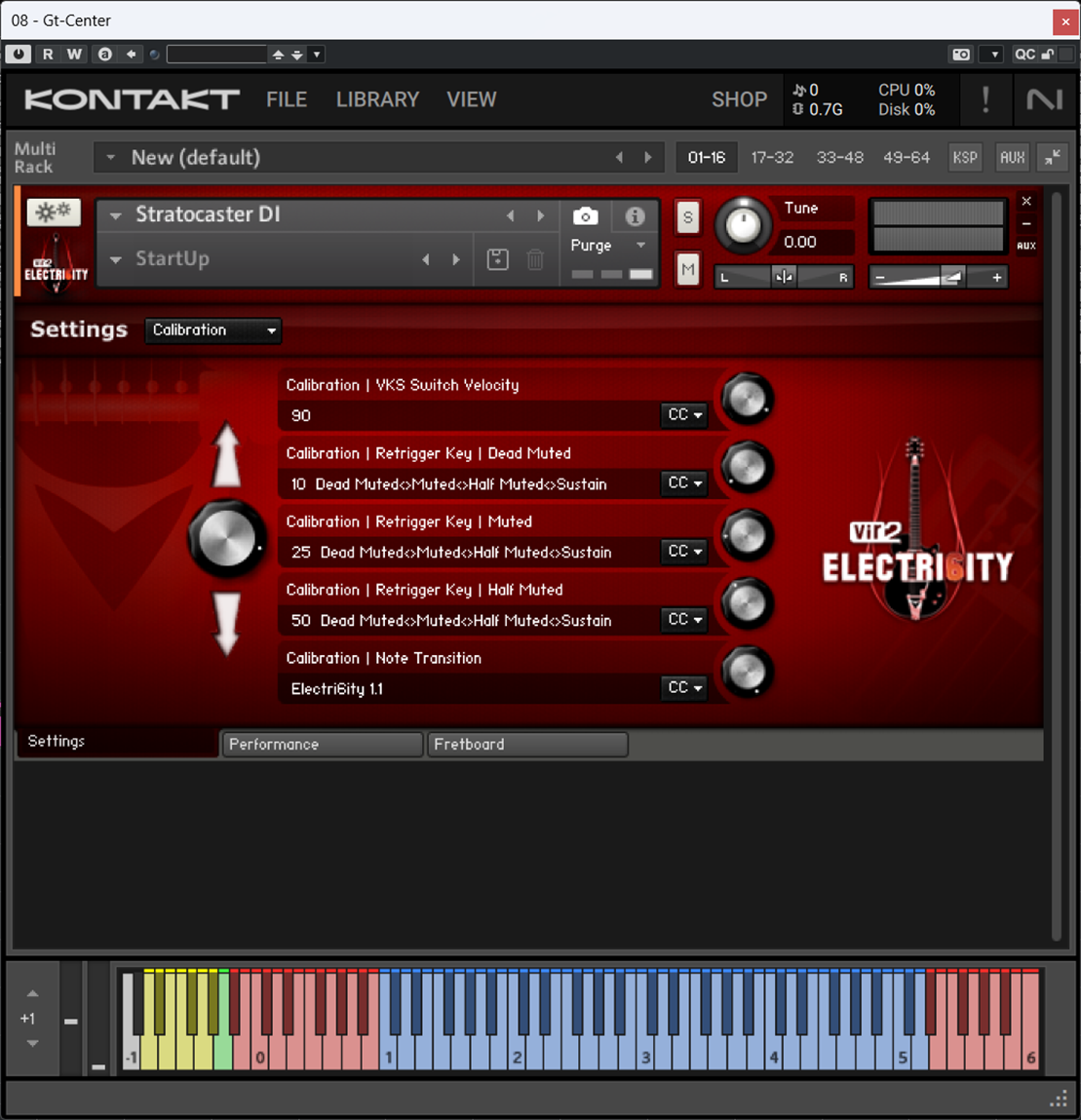Open the KSP script panel
The width and height of the screenshot is (1081, 1120).
pyautogui.click(x=964, y=157)
